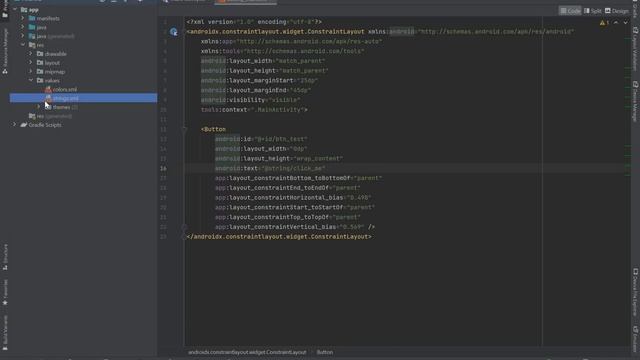Open the Device File Explorer tool window

click(635, 292)
